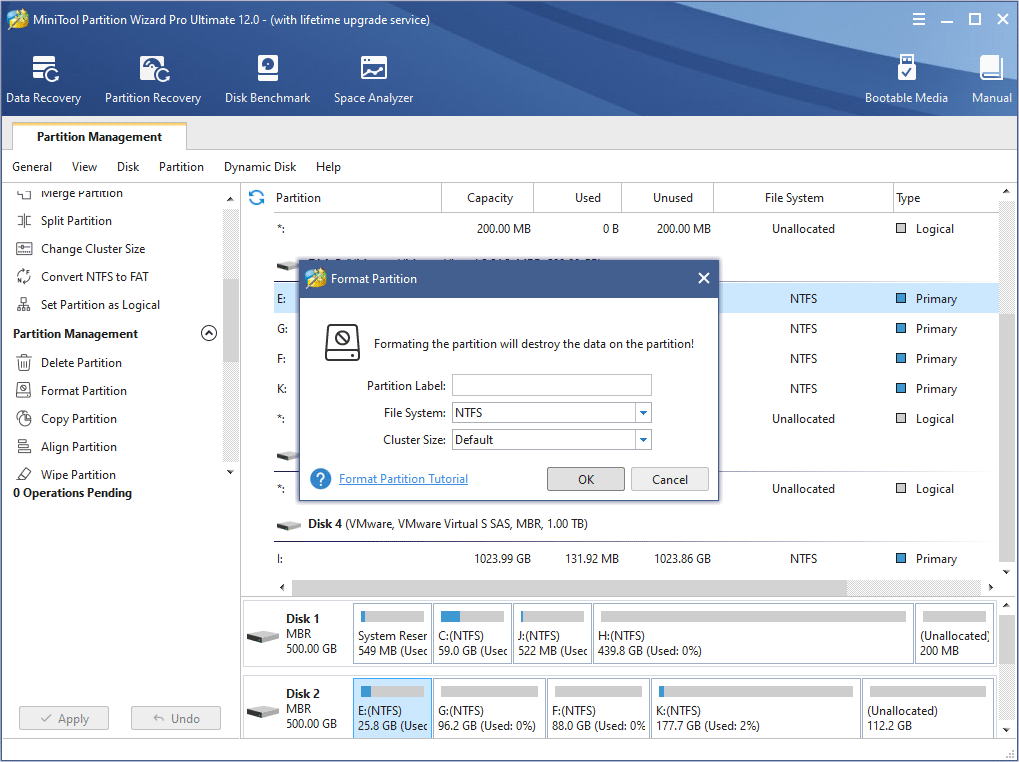The height and width of the screenshot is (762, 1019).
Task: Open the hamburger menu in title bar
Action: click(919, 19)
